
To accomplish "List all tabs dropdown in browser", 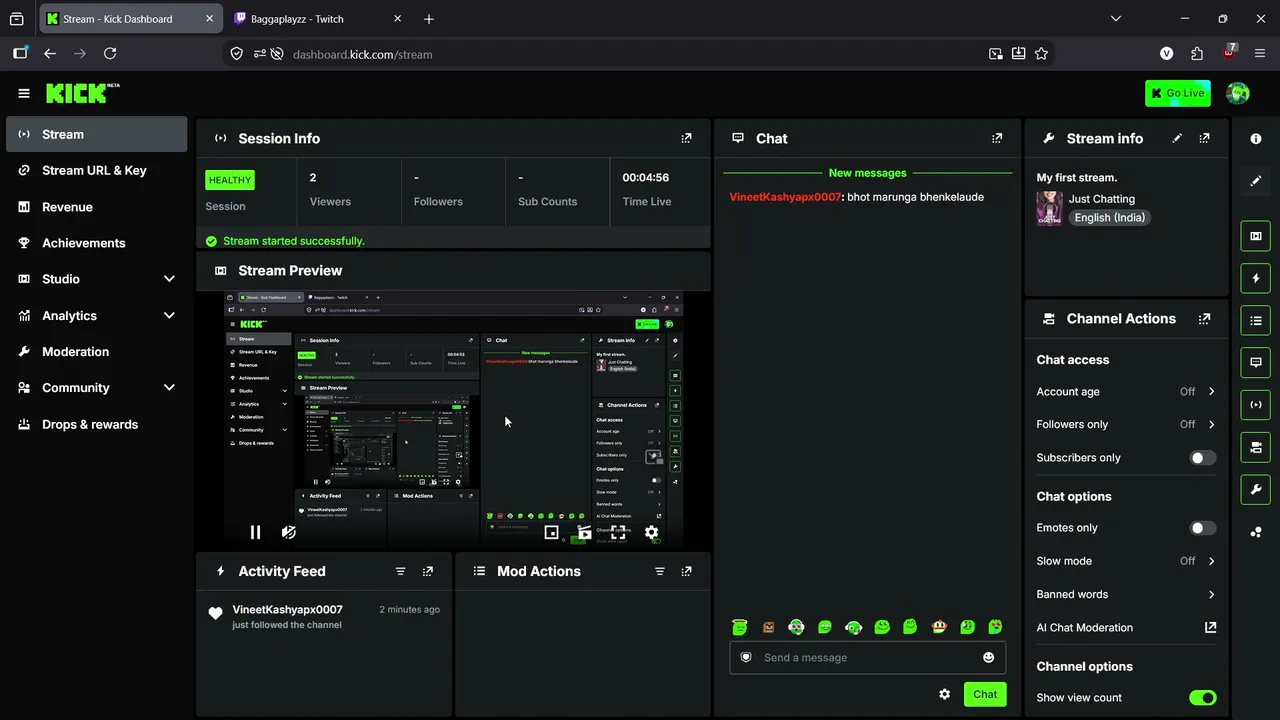I will (x=1116, y=18).
